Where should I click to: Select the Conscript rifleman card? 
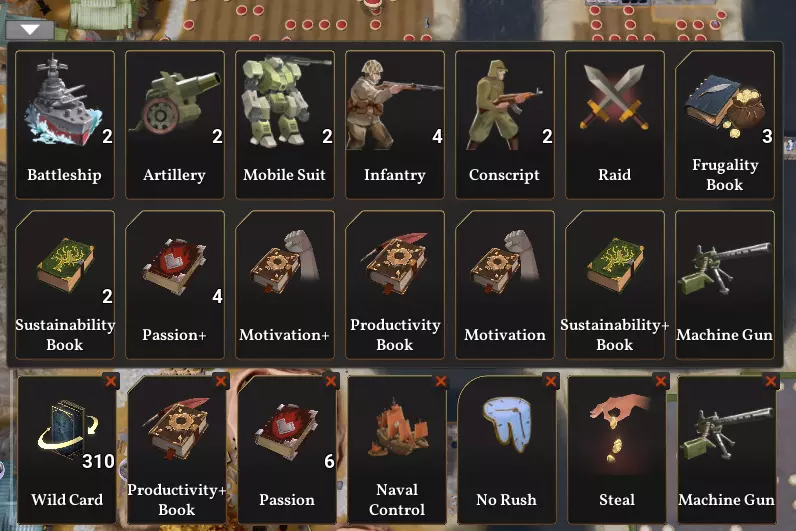point(505,124)
